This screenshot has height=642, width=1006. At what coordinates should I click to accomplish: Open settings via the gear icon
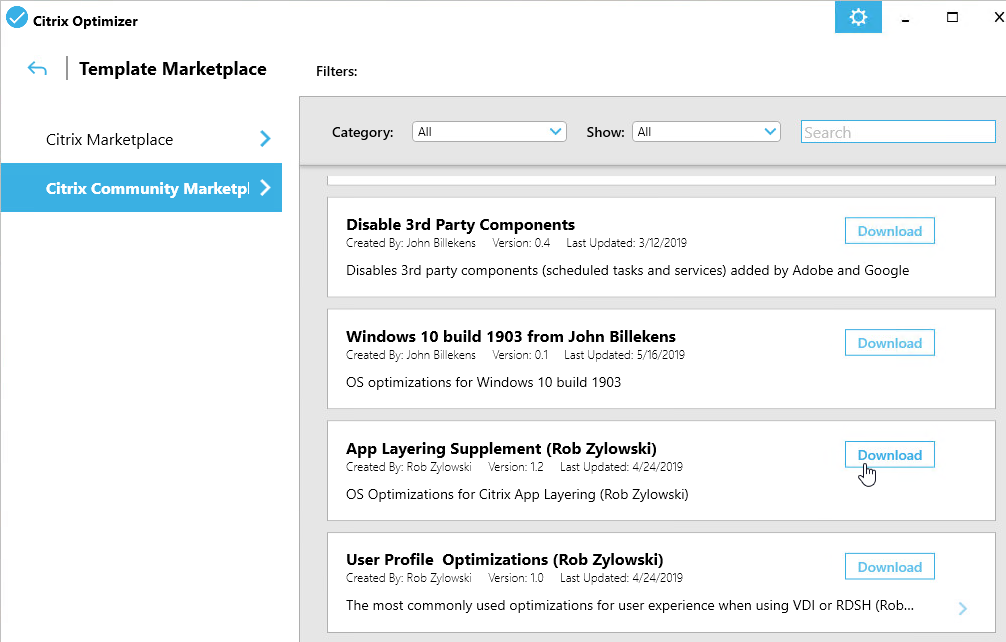[x=858, y=17]
